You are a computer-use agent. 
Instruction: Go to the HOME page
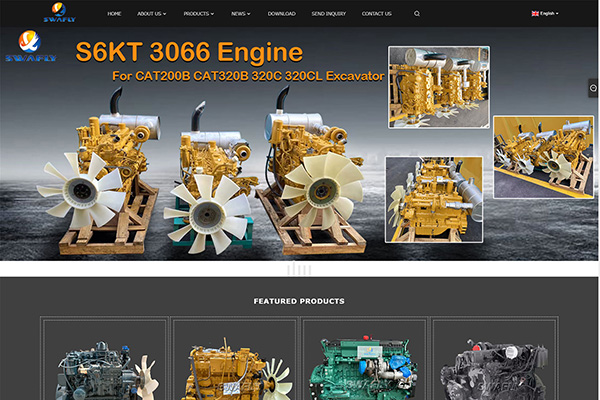point(114,14)
